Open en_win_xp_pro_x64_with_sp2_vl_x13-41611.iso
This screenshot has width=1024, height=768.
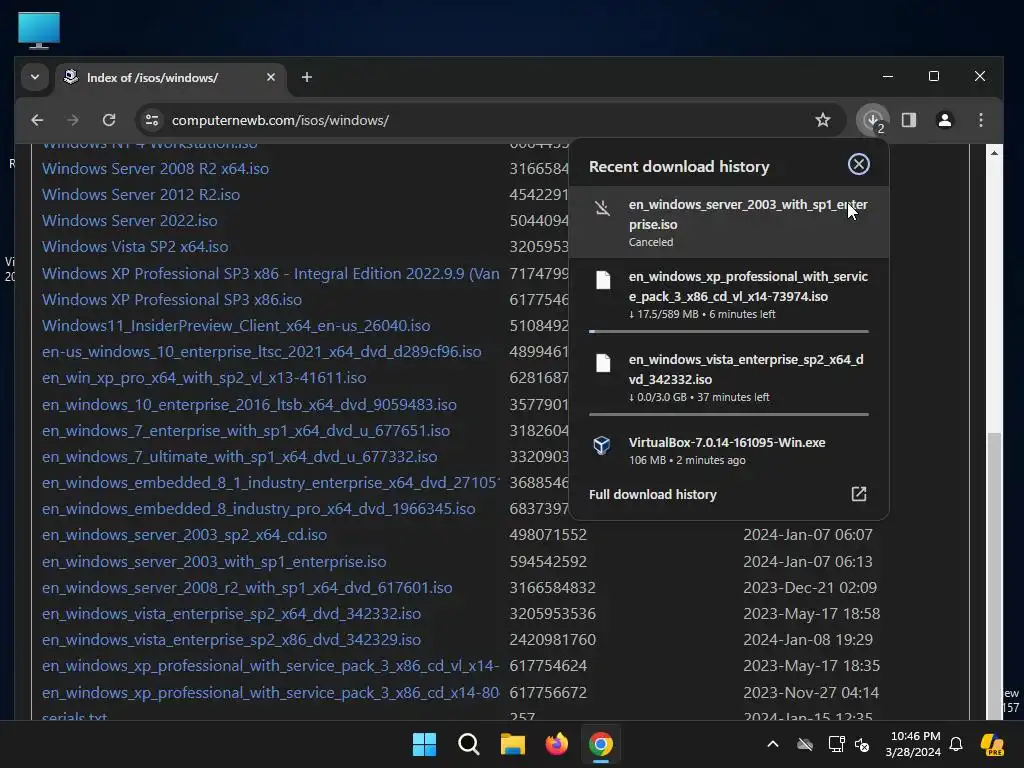204,378
